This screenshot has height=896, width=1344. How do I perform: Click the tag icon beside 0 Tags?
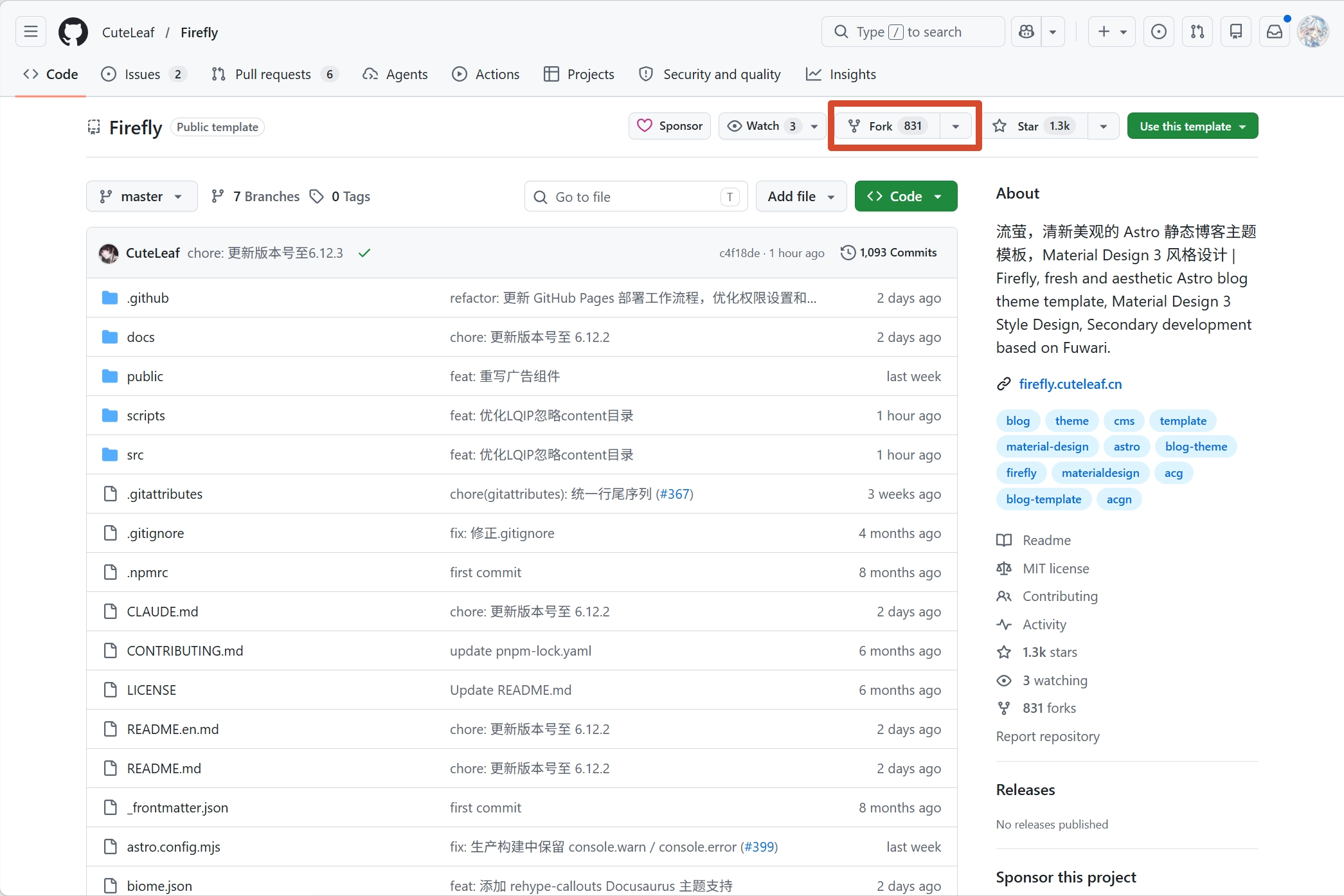(x=316, y=196)
